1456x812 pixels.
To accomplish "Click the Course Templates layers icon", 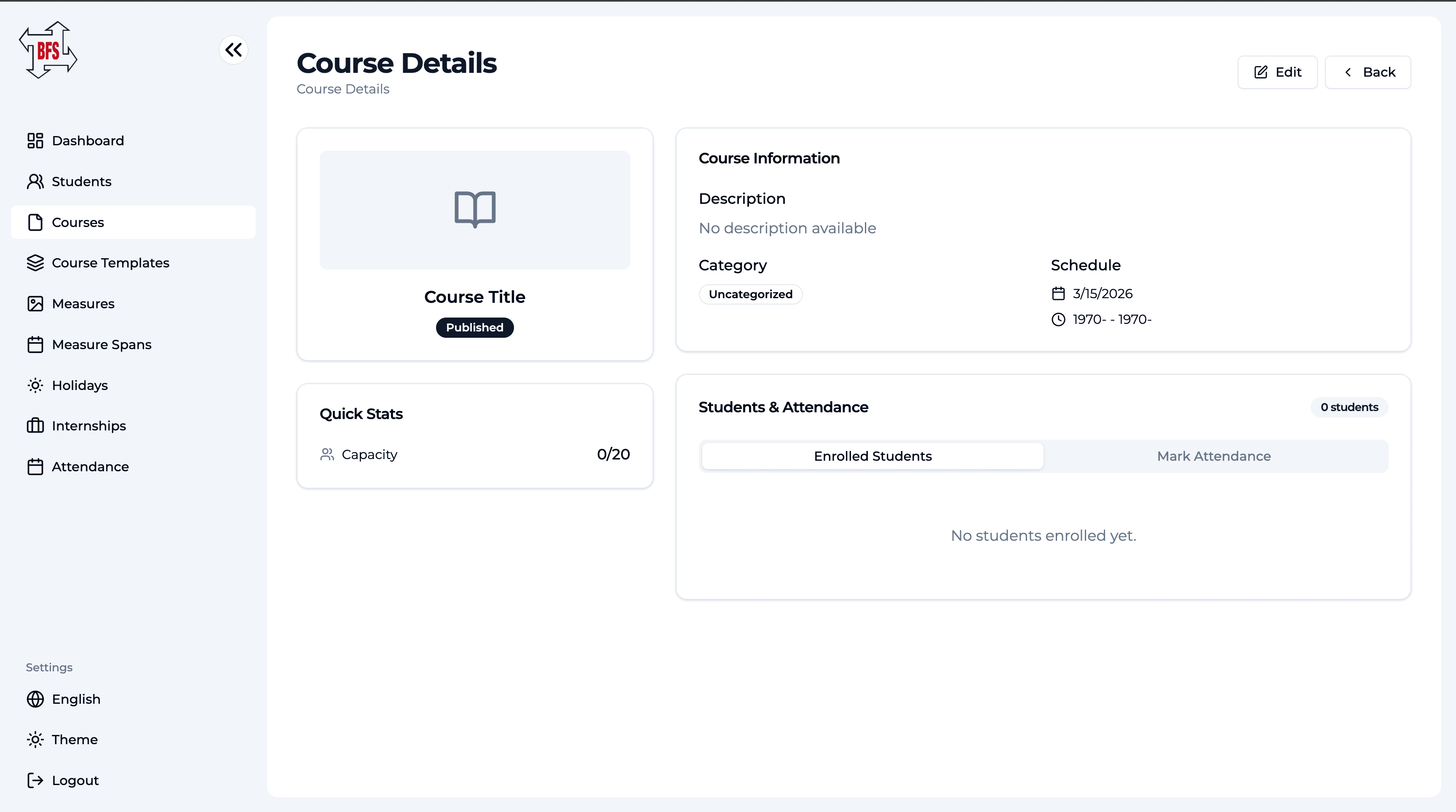I will (35, 263).
